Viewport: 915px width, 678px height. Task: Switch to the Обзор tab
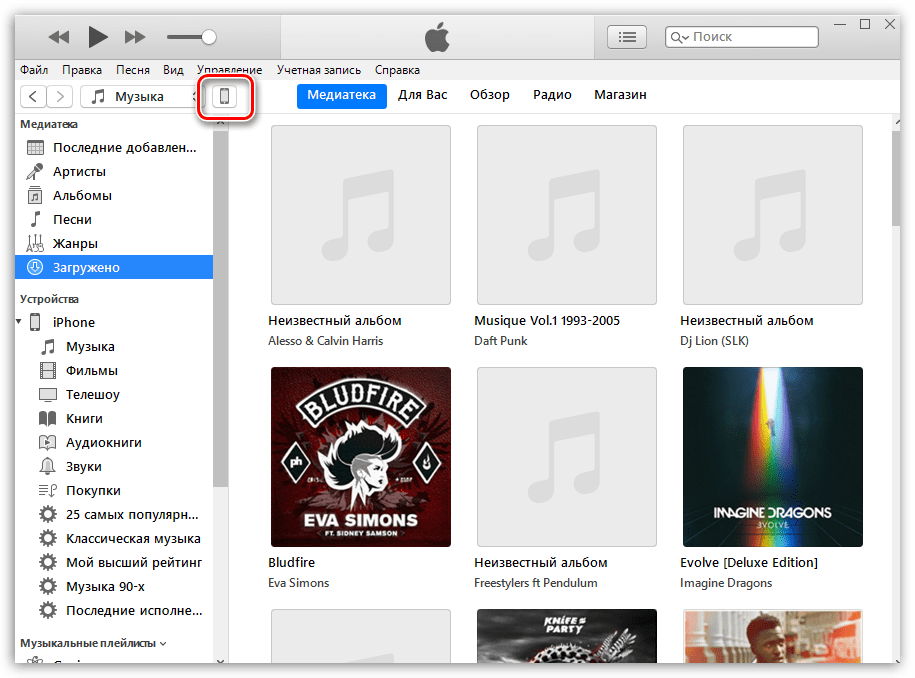coord(490,95)
